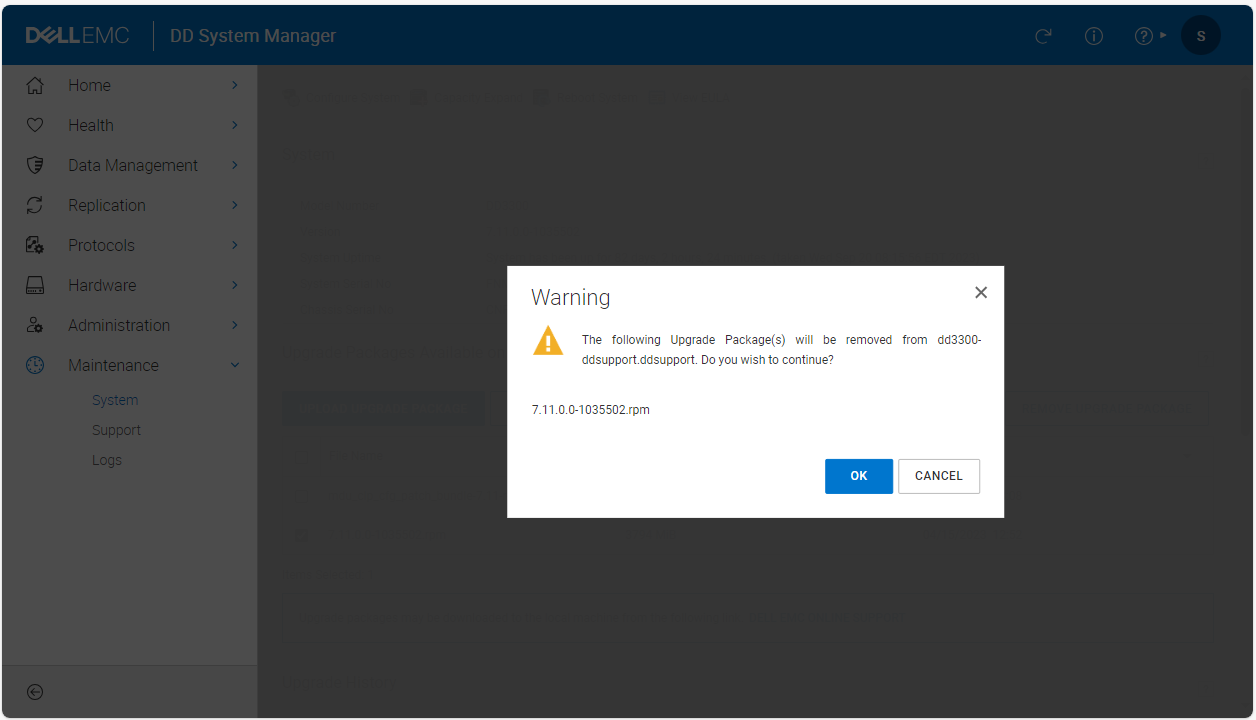The image size is (1256, 720).
Task: Open Administration via its user icon
Action: tap(36, 325)
